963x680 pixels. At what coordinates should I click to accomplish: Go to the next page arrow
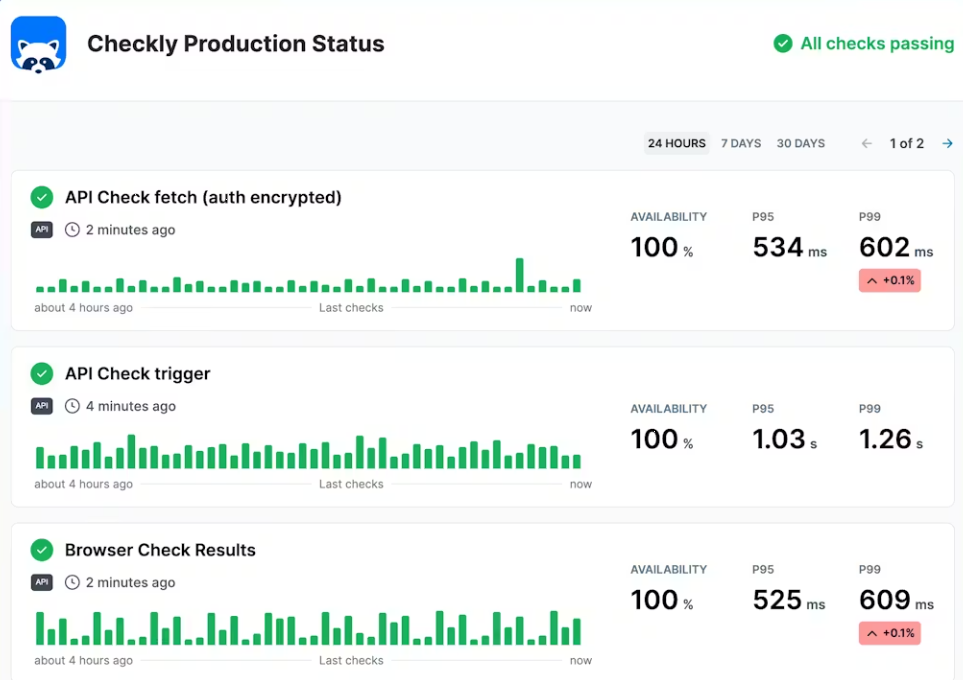pyautogui.click(x=947, y=144)
